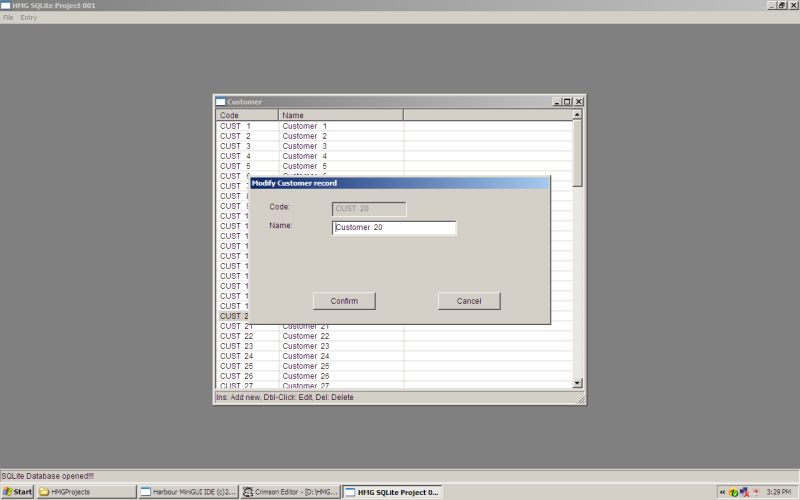Maximize the Customer window
The height and width of the screenshot is (500, 800).
point(567,102)
